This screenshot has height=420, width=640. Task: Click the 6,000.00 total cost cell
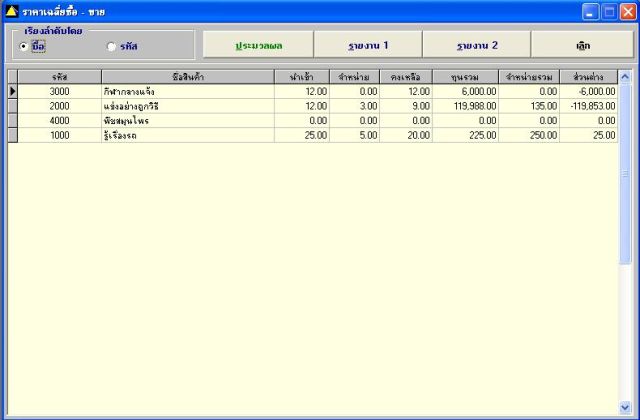pos(465,91)
